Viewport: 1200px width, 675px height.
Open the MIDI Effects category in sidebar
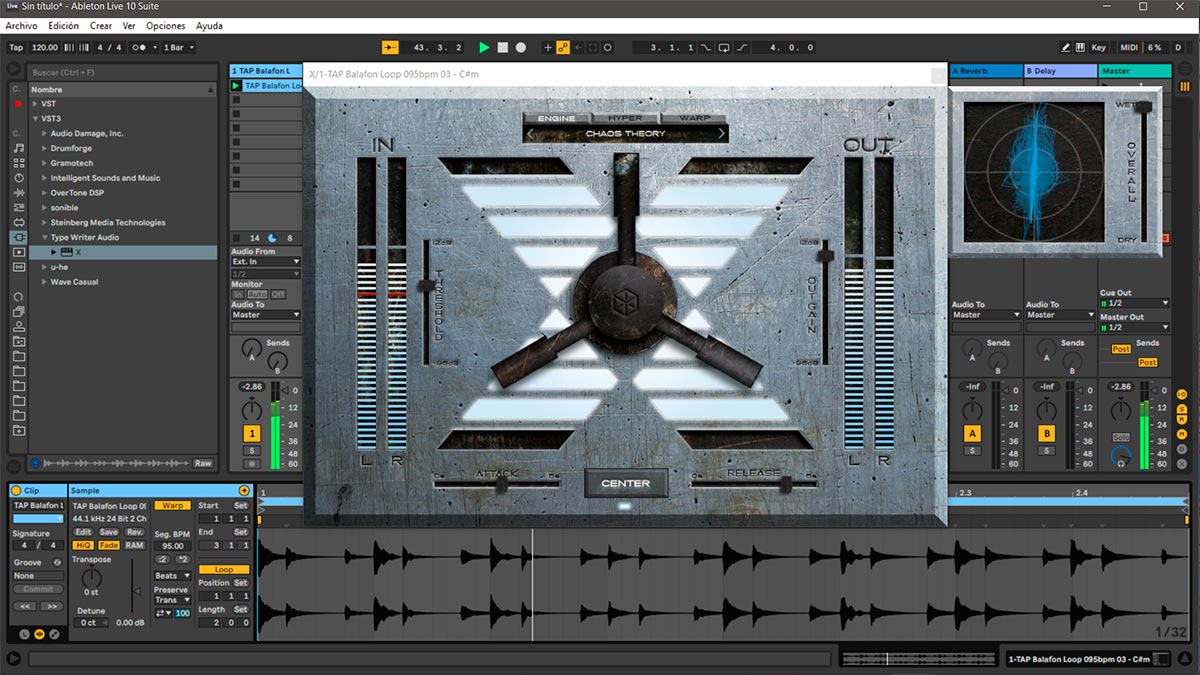pyautogui.click(x=18, y=207)
